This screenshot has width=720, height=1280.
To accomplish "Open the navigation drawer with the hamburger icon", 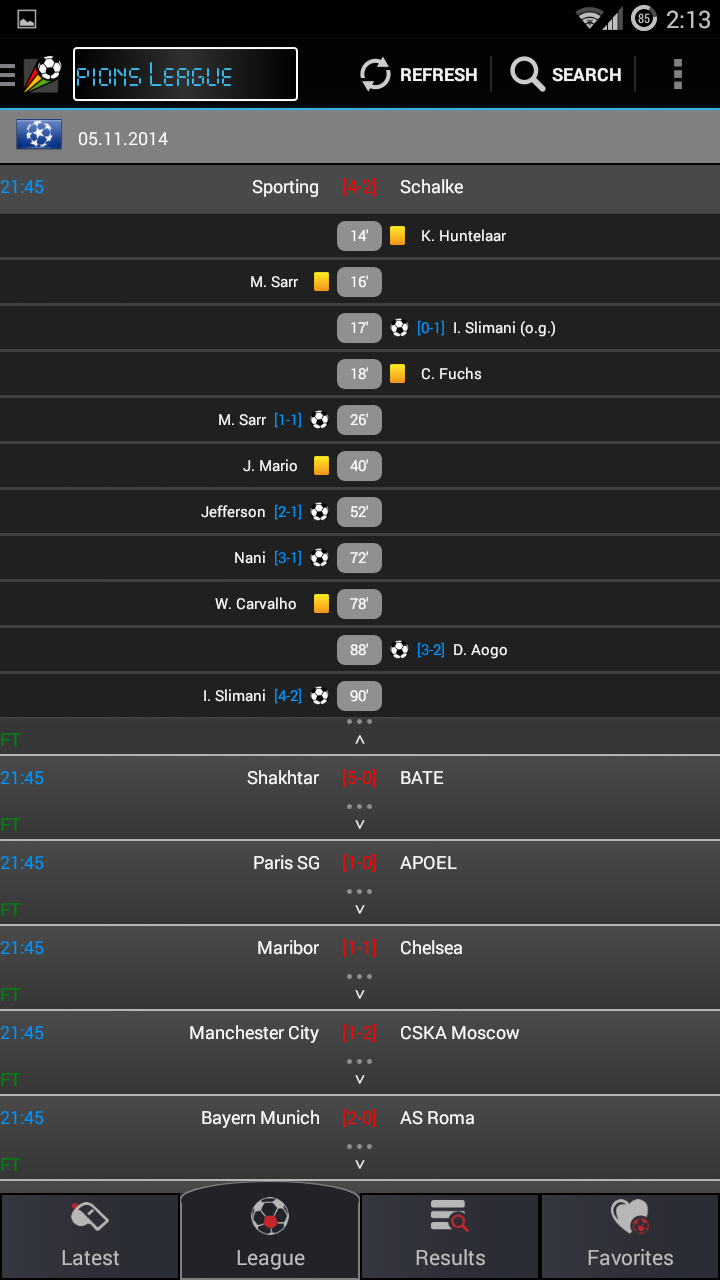I will [x=10, y=73].
